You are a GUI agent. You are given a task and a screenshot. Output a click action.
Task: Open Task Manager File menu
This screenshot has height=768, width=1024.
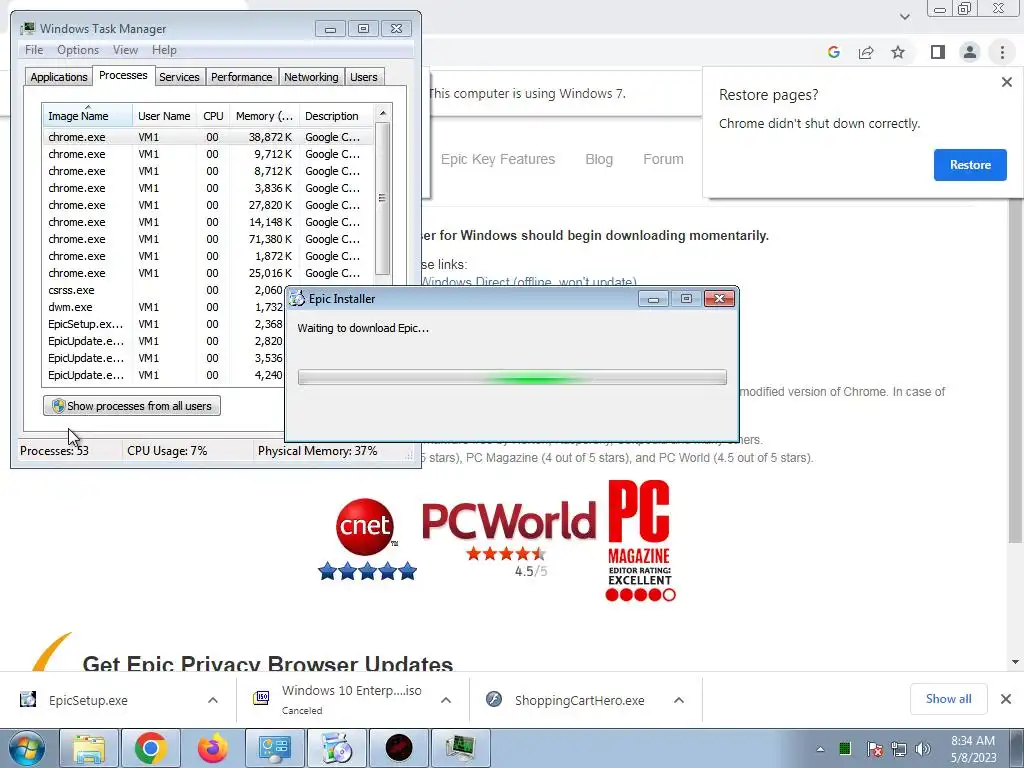point(34,50)
